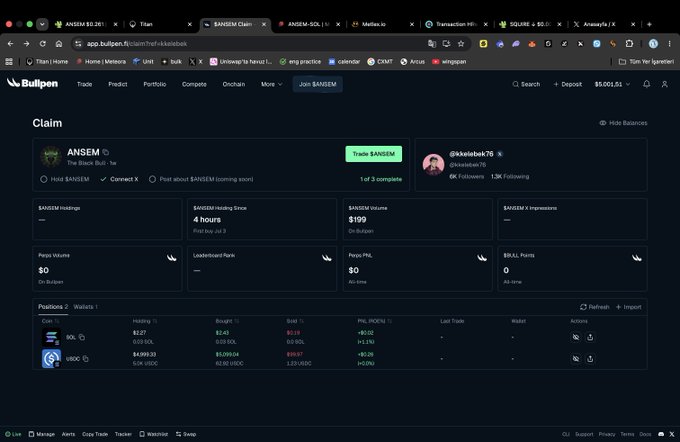Open the Discord icon in footer
Screen dimensions: 680x442
coord(661,434)
